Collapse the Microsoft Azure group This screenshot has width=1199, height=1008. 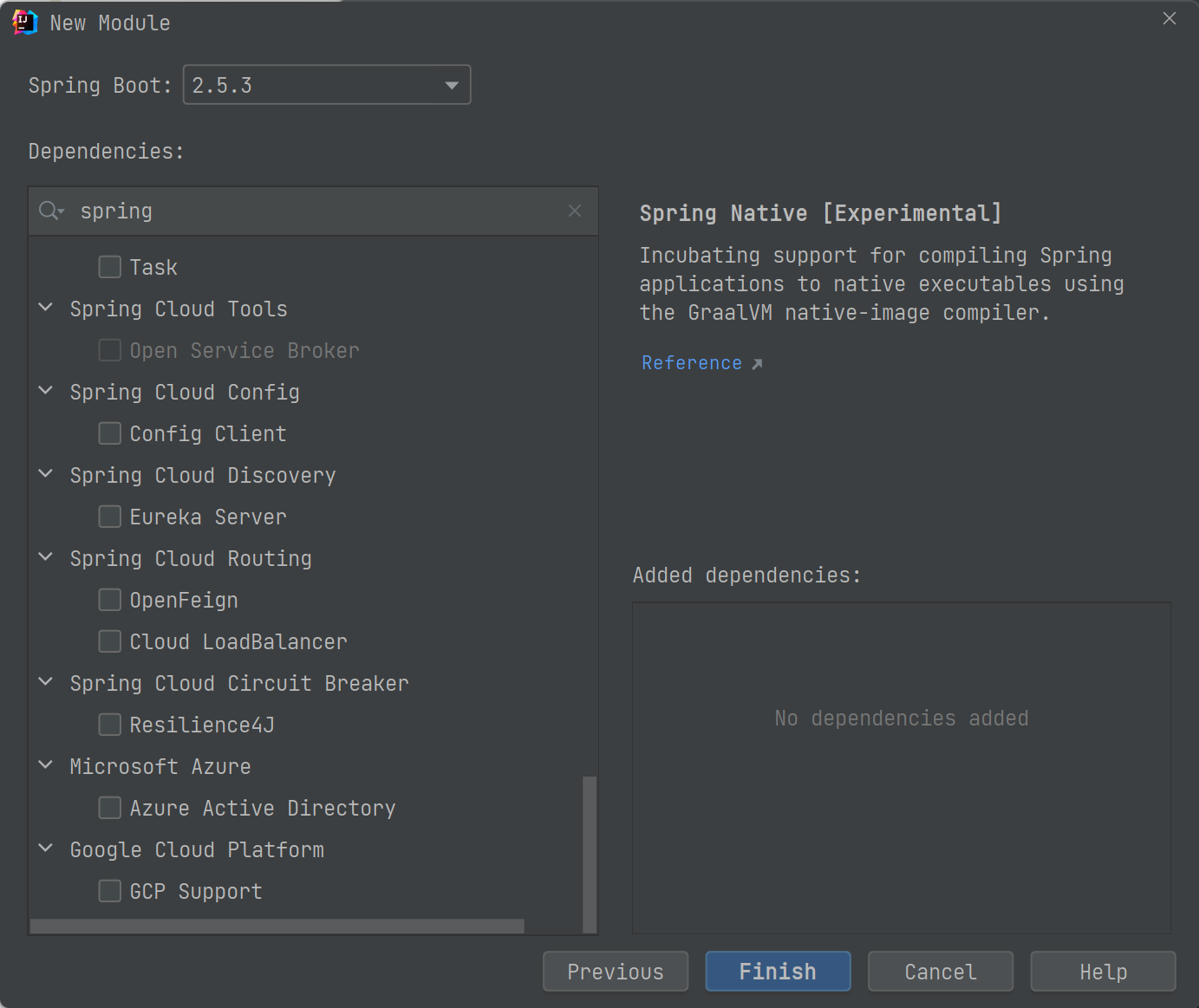[x=46, y=765]
